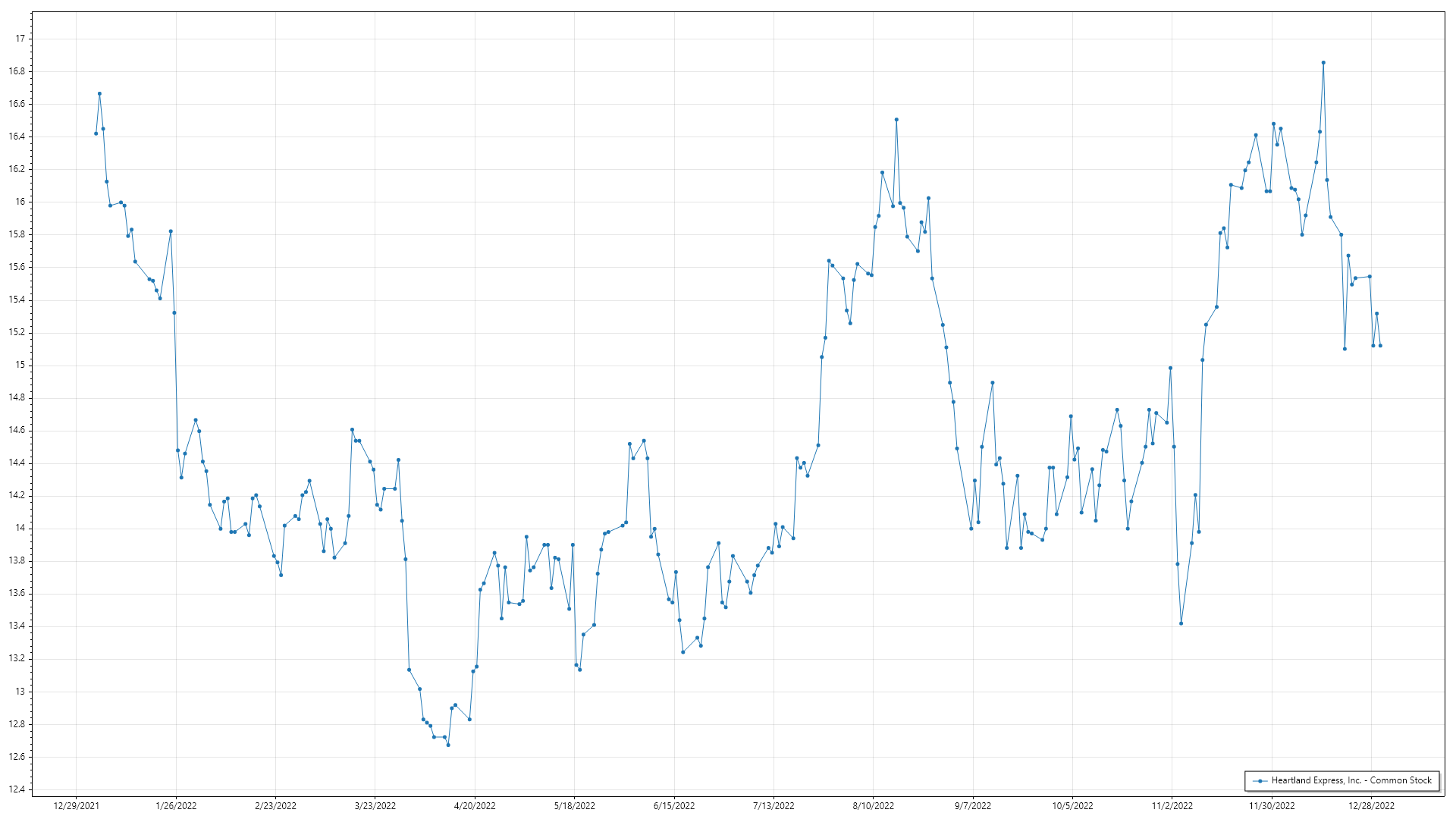The width and height of the screenshot is (1456, 819).
Task: Click the 12.4 y-axis tick label
Action: point(17,789)
